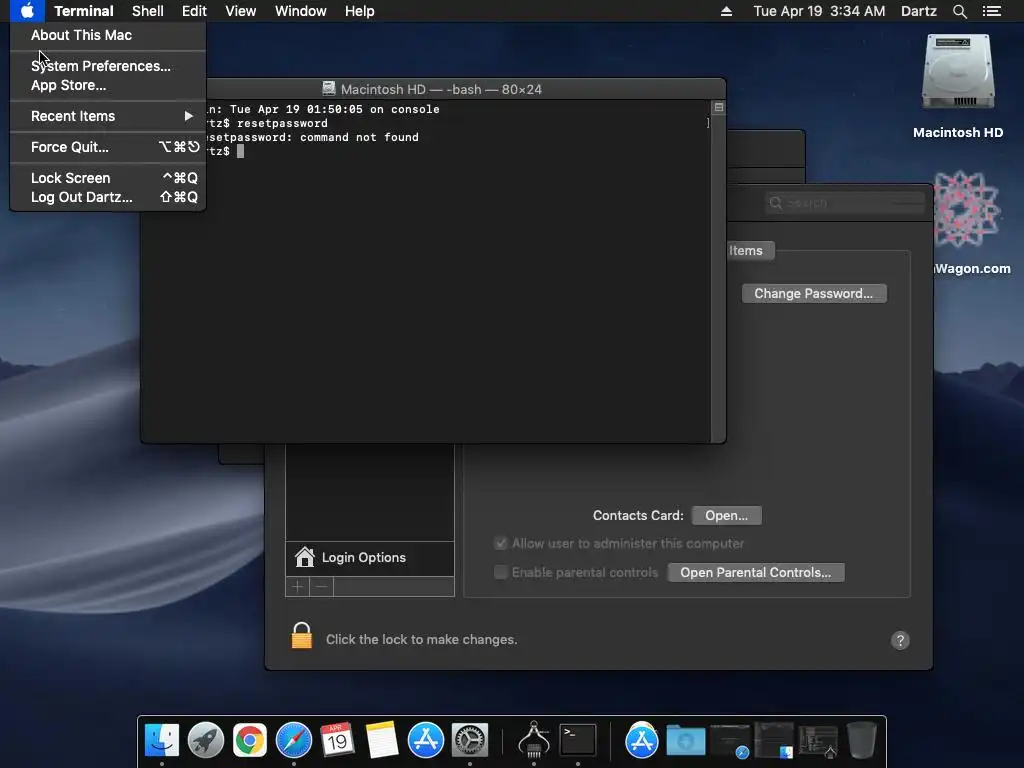
Task: Open the Edit menu
Action: tap(194, 11)
